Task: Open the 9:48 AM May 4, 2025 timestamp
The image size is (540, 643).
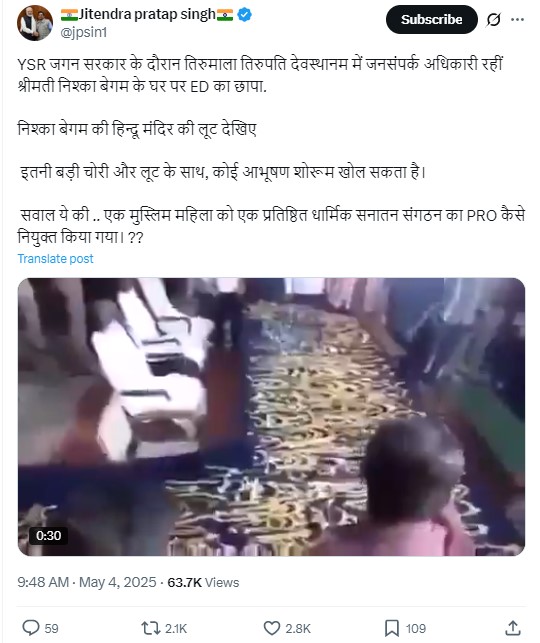Action: click(x=87, y=582)
